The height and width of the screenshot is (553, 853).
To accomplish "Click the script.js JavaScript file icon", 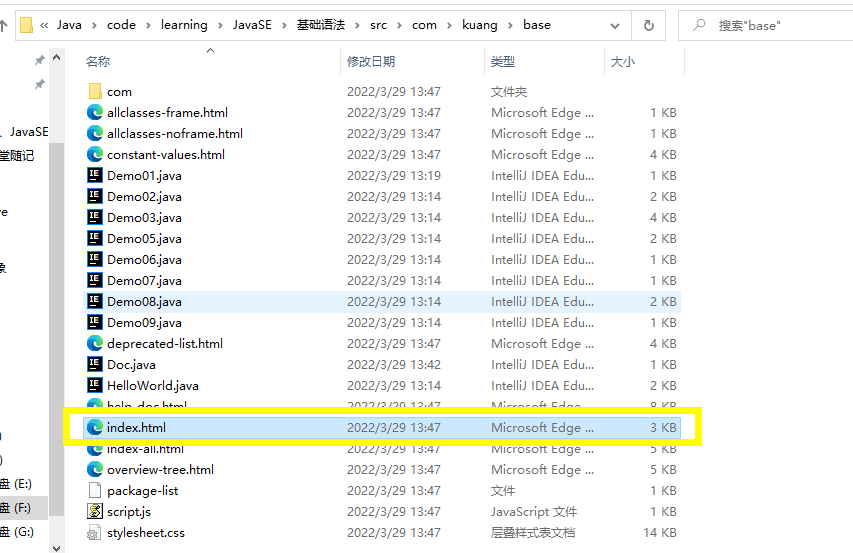I will tap(95, 511).
